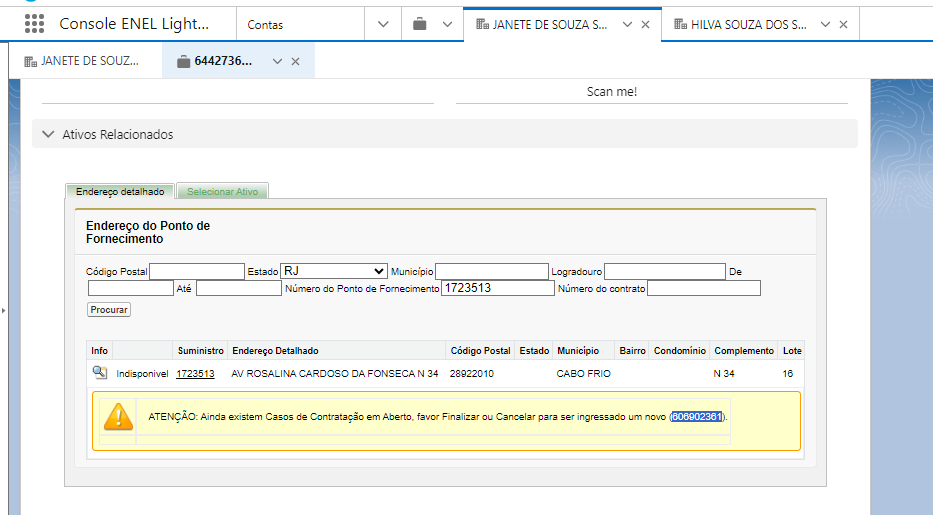933x515 pixels.
Task: Click the warning triangle icon in alert
Action: (118, 416)
